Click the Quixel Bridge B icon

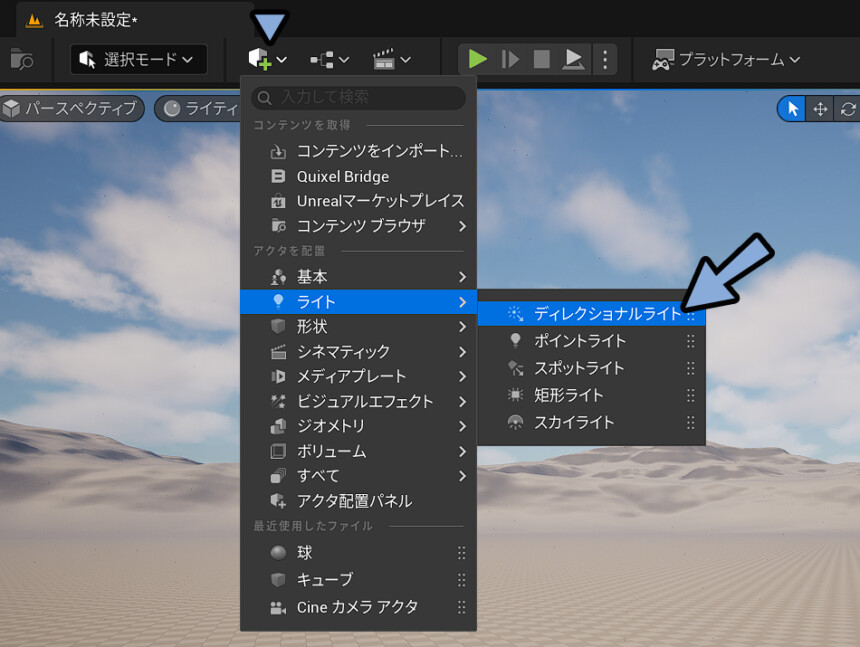pyautogui.click(x=278, y=176)
